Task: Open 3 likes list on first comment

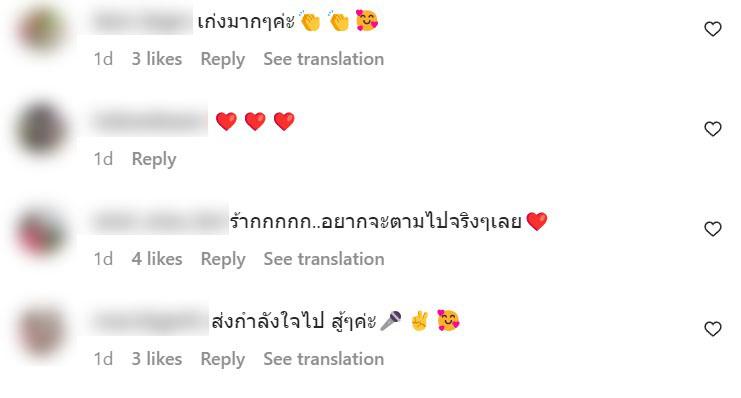Action: [157, 59]
